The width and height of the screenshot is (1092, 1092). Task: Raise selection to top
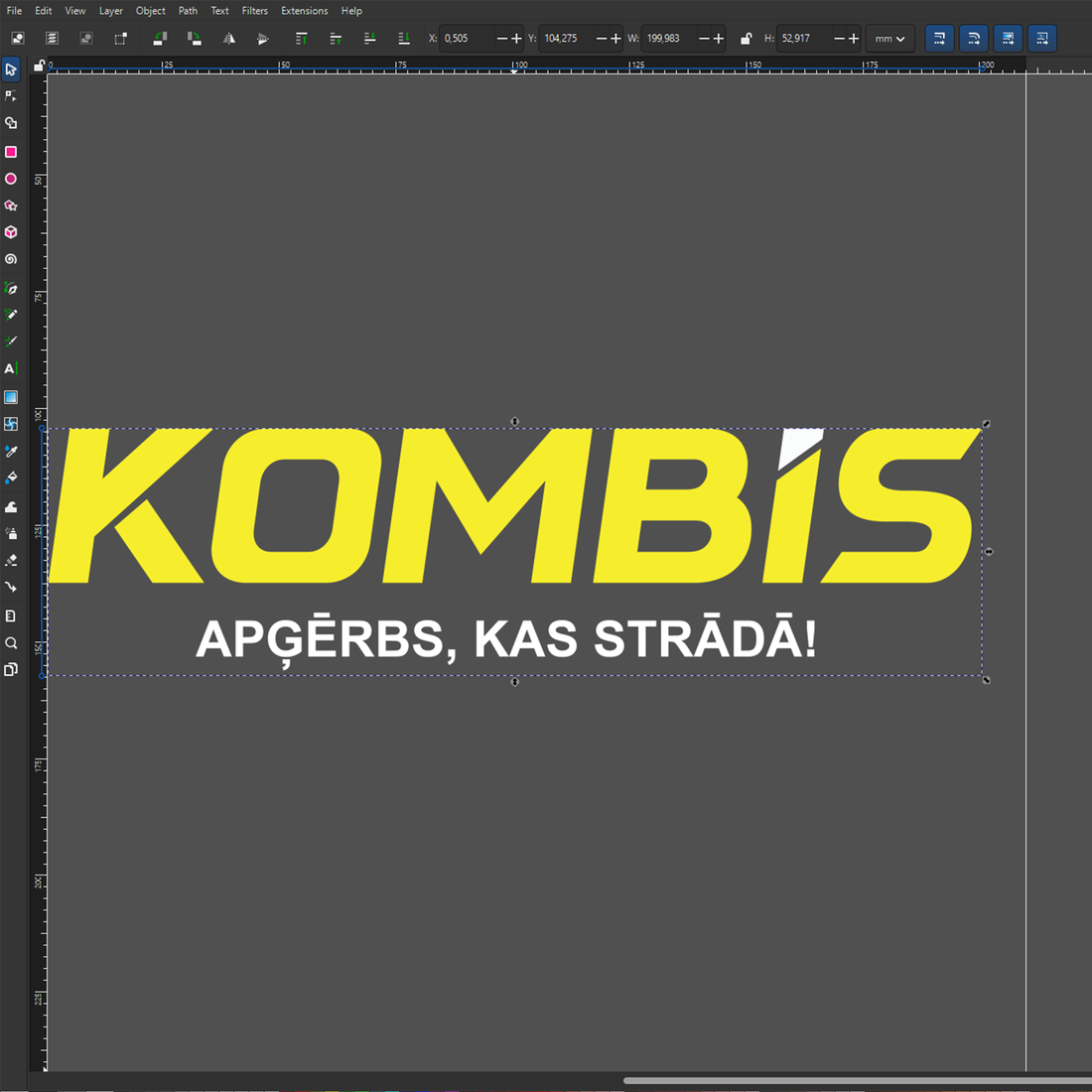tap(302, 39)
